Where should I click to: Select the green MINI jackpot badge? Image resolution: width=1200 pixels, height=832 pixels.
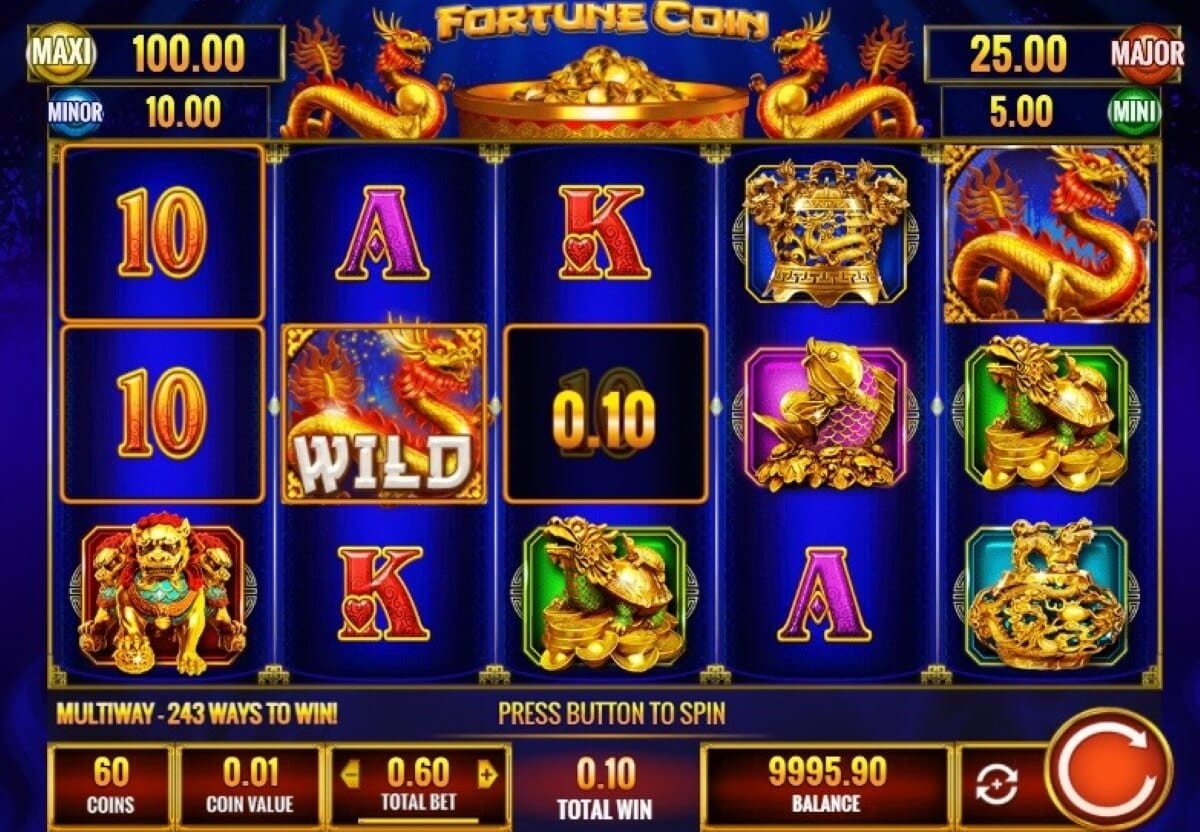(x=1134, y=111)
